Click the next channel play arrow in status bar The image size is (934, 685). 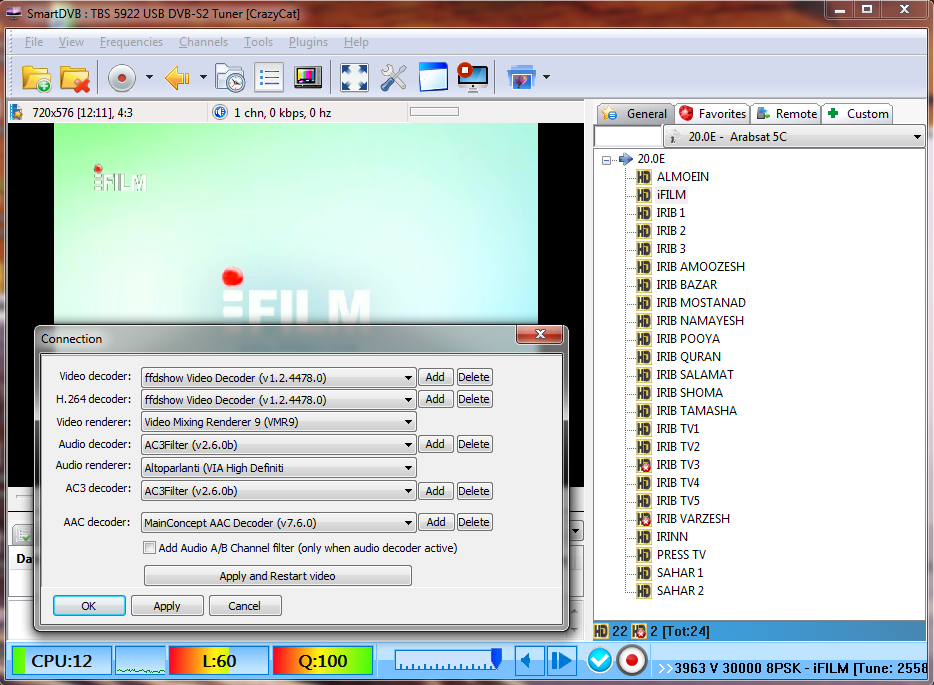click(562, 661)
